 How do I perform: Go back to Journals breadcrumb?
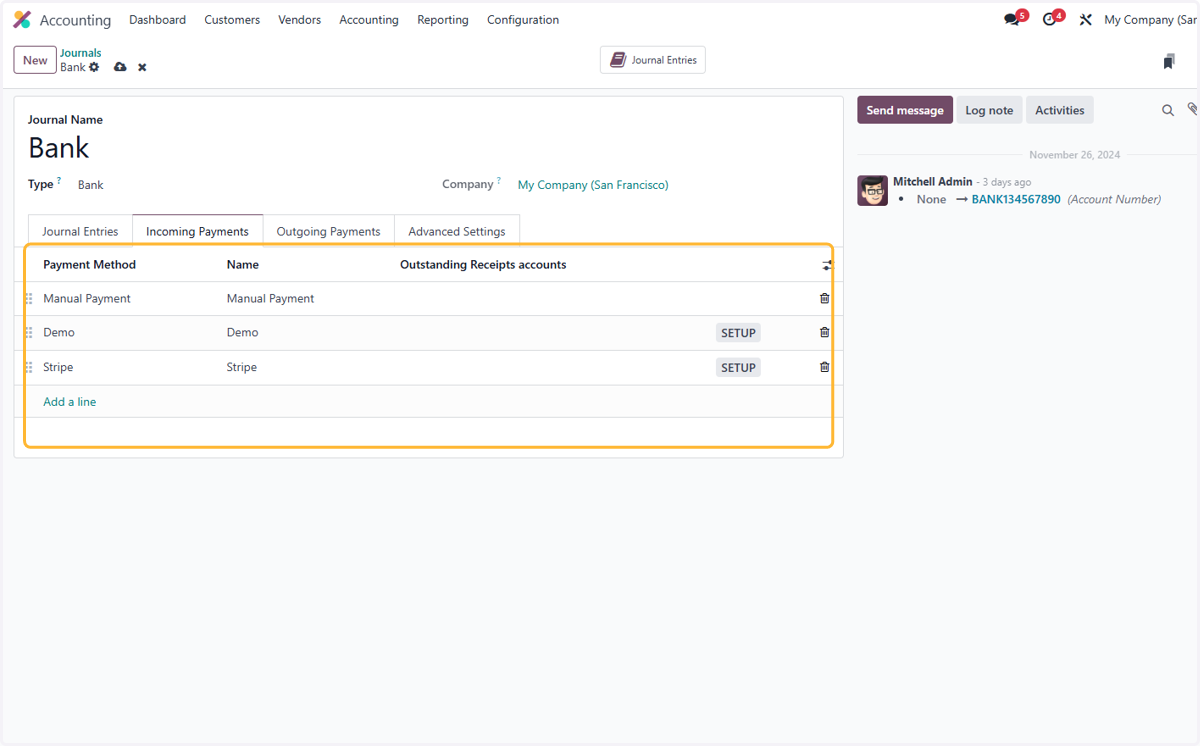pyautogui.click(x=80, y=53)
